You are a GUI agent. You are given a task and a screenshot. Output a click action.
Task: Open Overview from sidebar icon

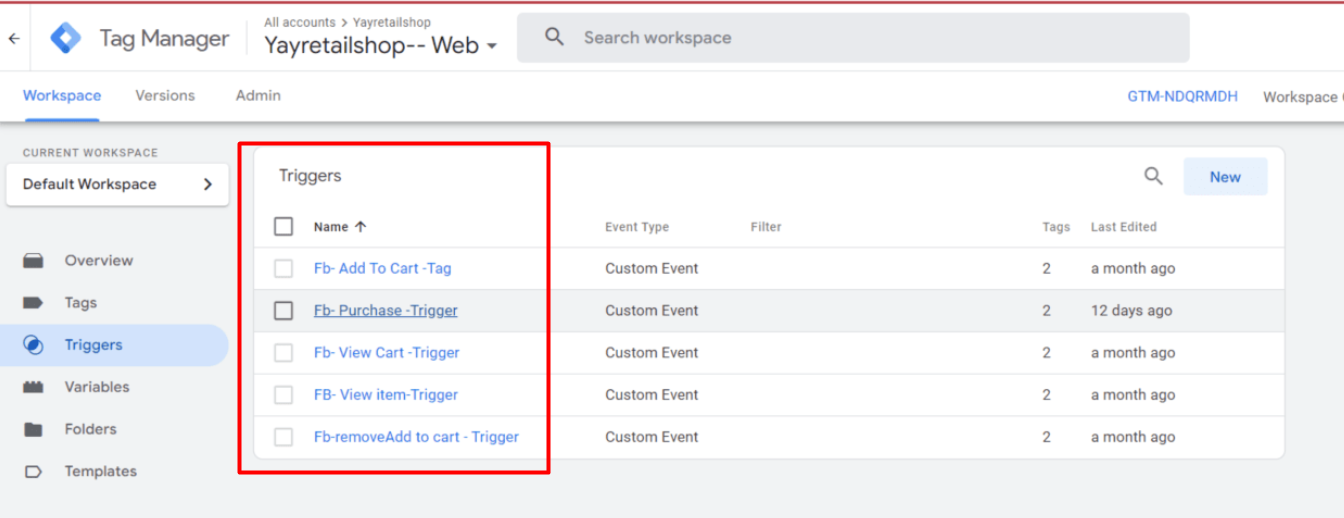point(33,261)
